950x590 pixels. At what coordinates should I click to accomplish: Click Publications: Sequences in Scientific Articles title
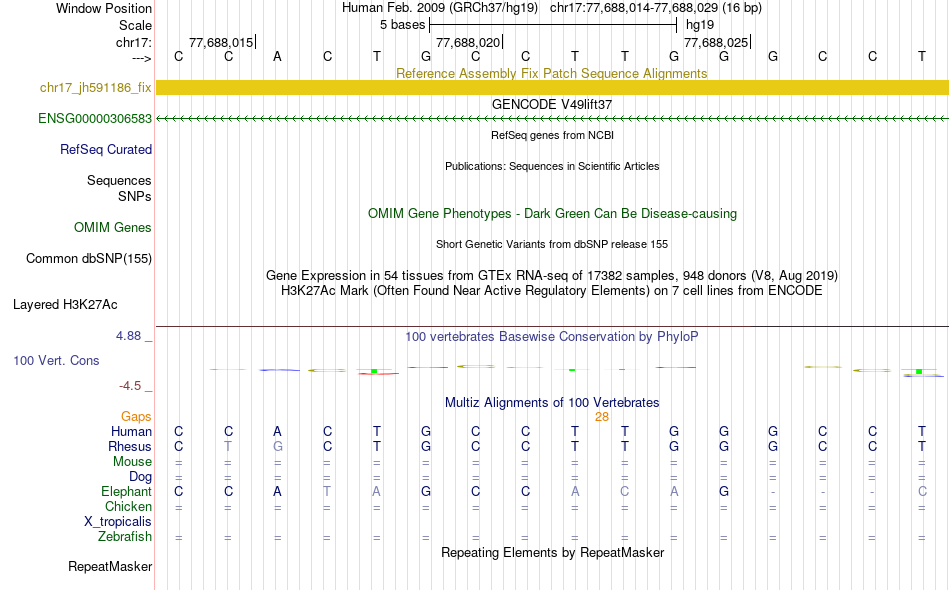pos(552,167)
